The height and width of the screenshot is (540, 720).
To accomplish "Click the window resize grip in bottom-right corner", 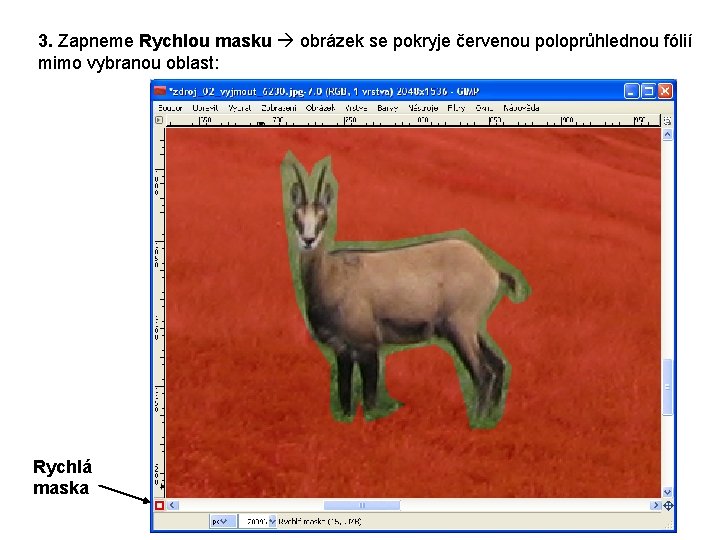I will [669, 524].
